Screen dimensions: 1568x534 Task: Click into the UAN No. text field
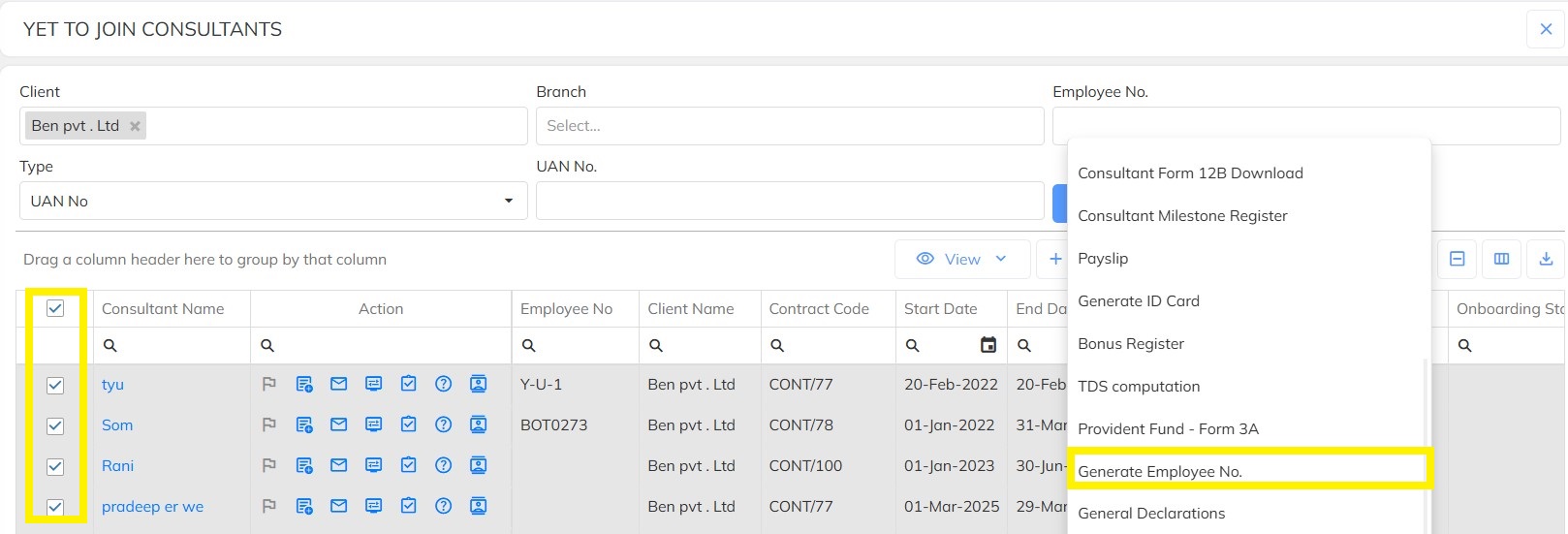click(789, 201)
